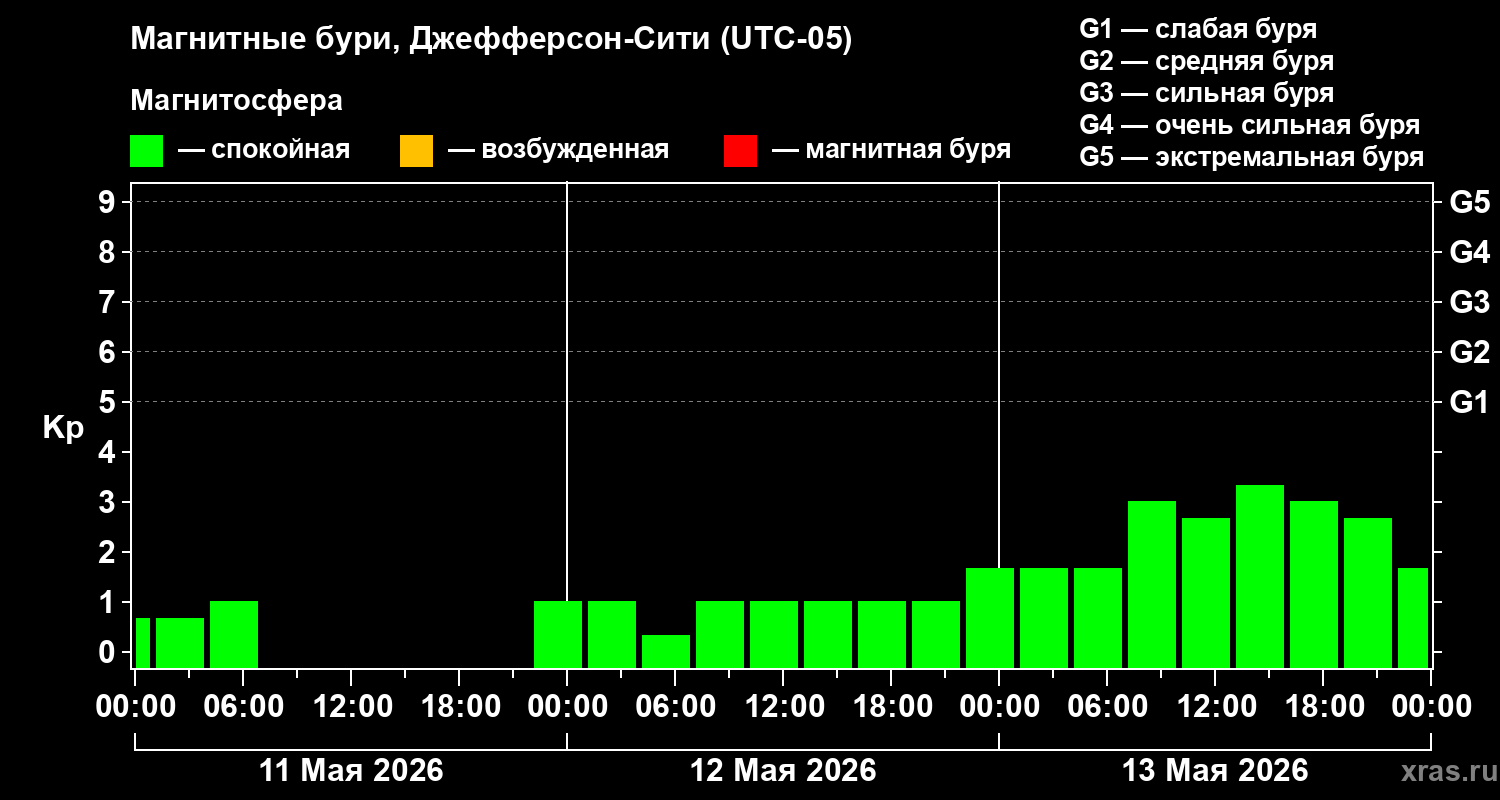The width and height of the screenshot is (1500, 800).
Task: Click the '18:00' time label for 12 Мая
Action: (x=891, y=707)
